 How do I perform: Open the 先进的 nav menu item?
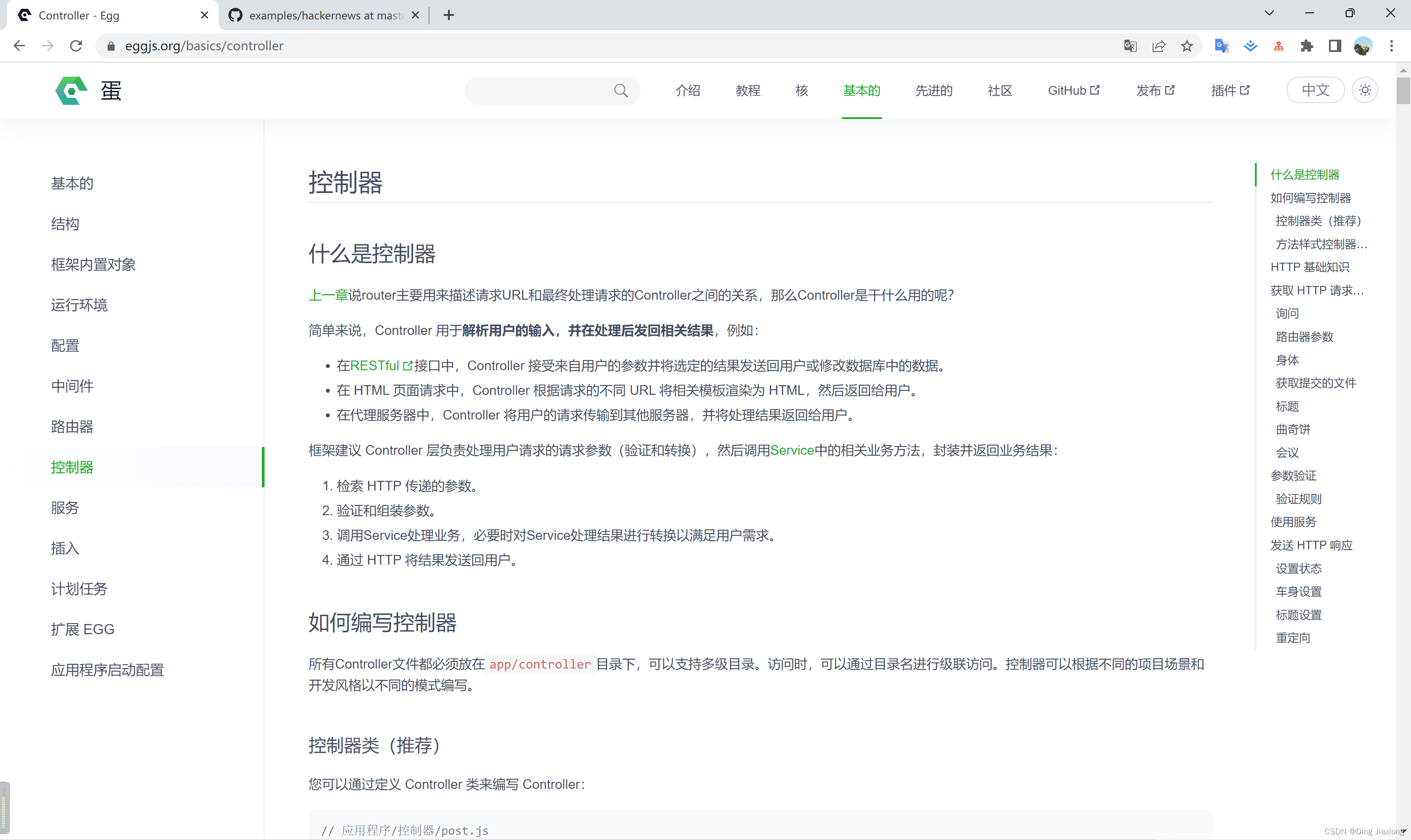coord(933,90)
